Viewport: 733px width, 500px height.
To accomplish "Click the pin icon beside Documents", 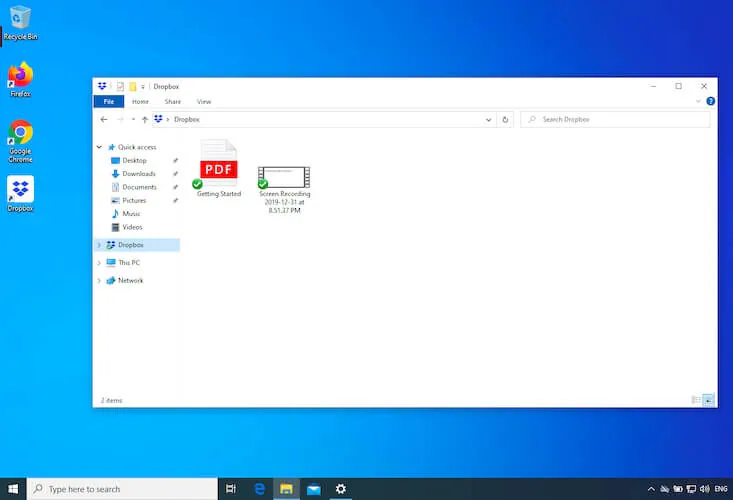I will pyautogui.click(x=175, y=187).
